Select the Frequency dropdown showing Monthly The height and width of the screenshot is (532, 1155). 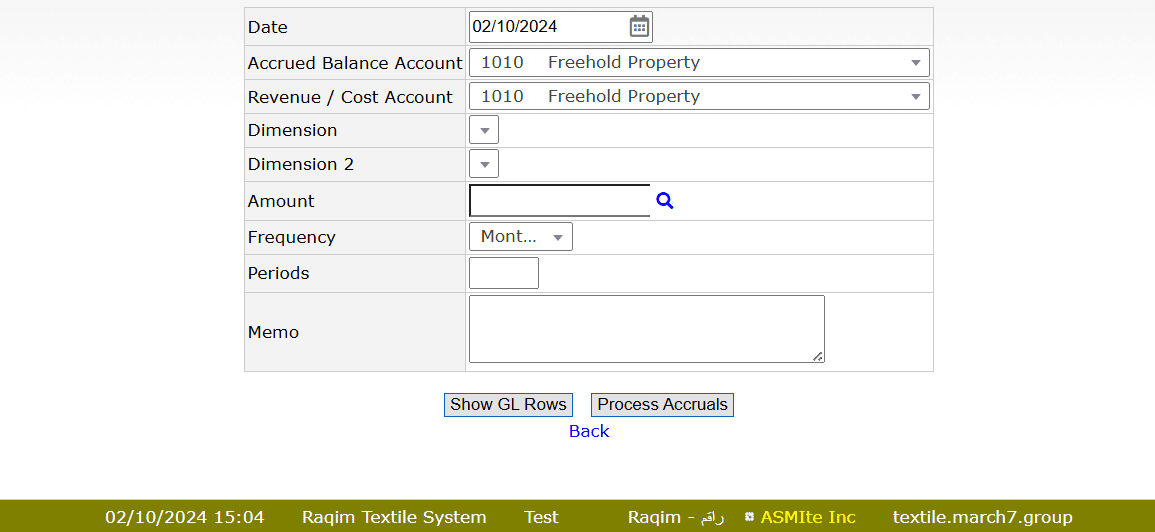pyautogui.click(x=520, y=237)
